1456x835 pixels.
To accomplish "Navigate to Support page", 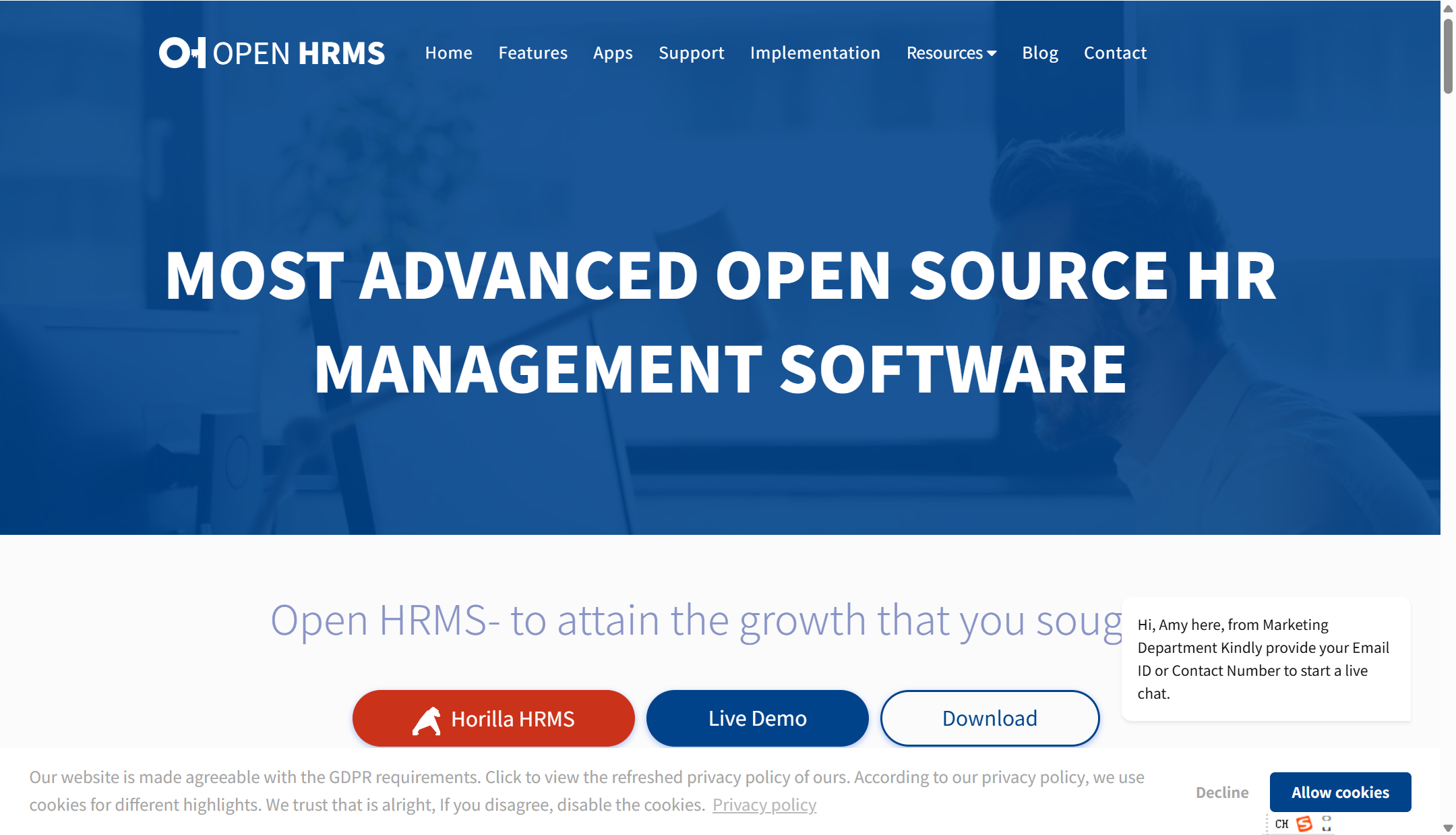I will click(691, 53).
